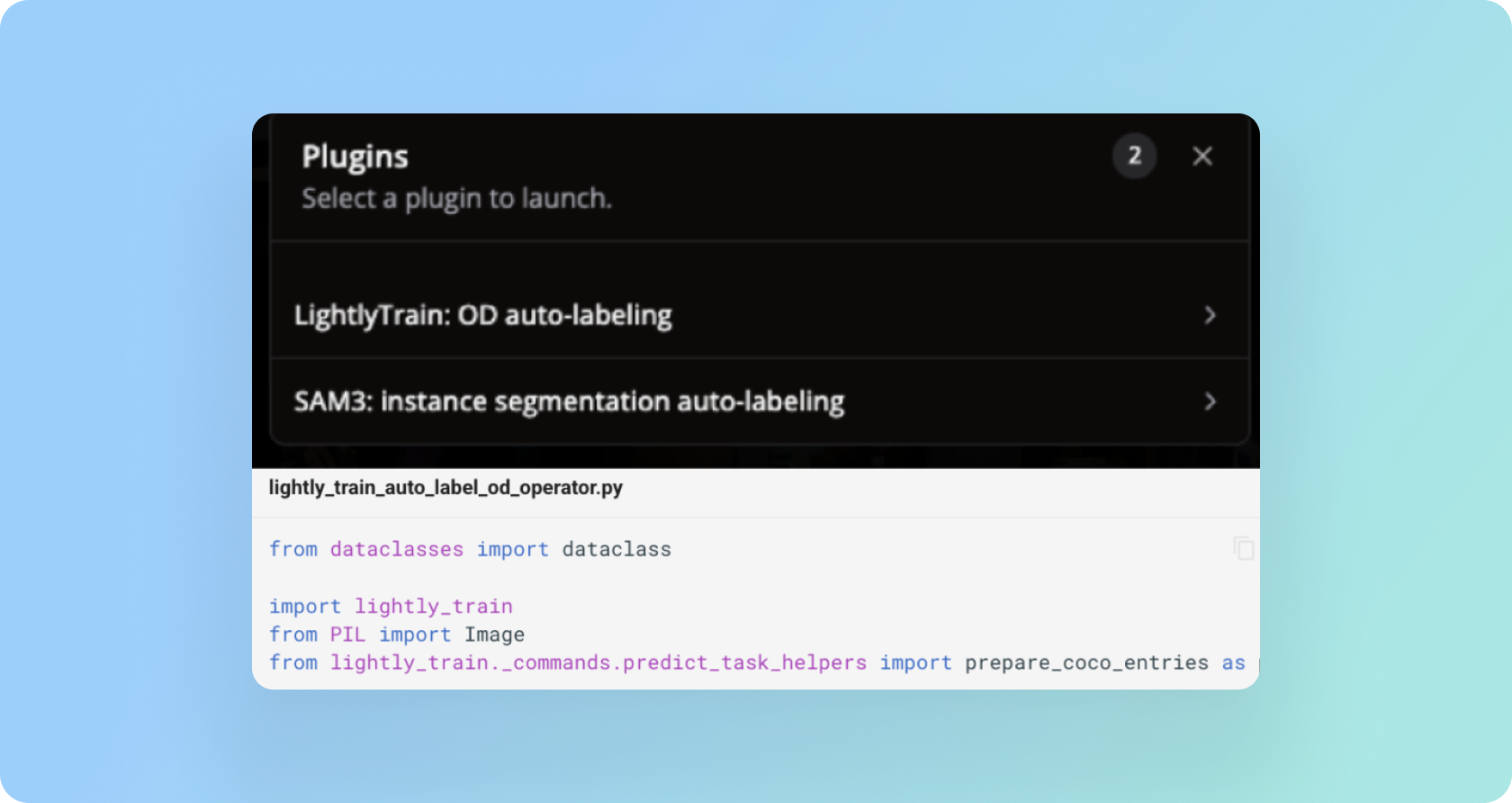Expand the chevron next to LightlyTrain: OD auto-labeling
The image size is (1512, 803).
tap(1210, 315)
